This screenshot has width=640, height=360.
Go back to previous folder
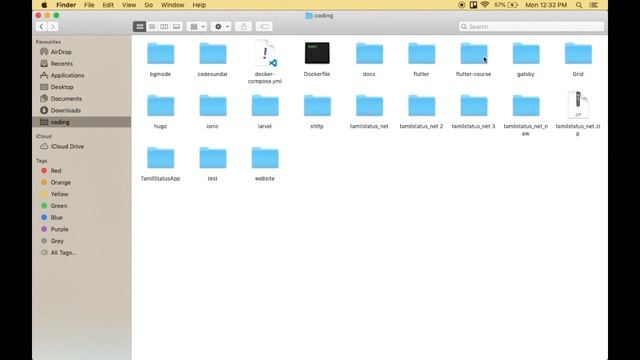[41, 27]
